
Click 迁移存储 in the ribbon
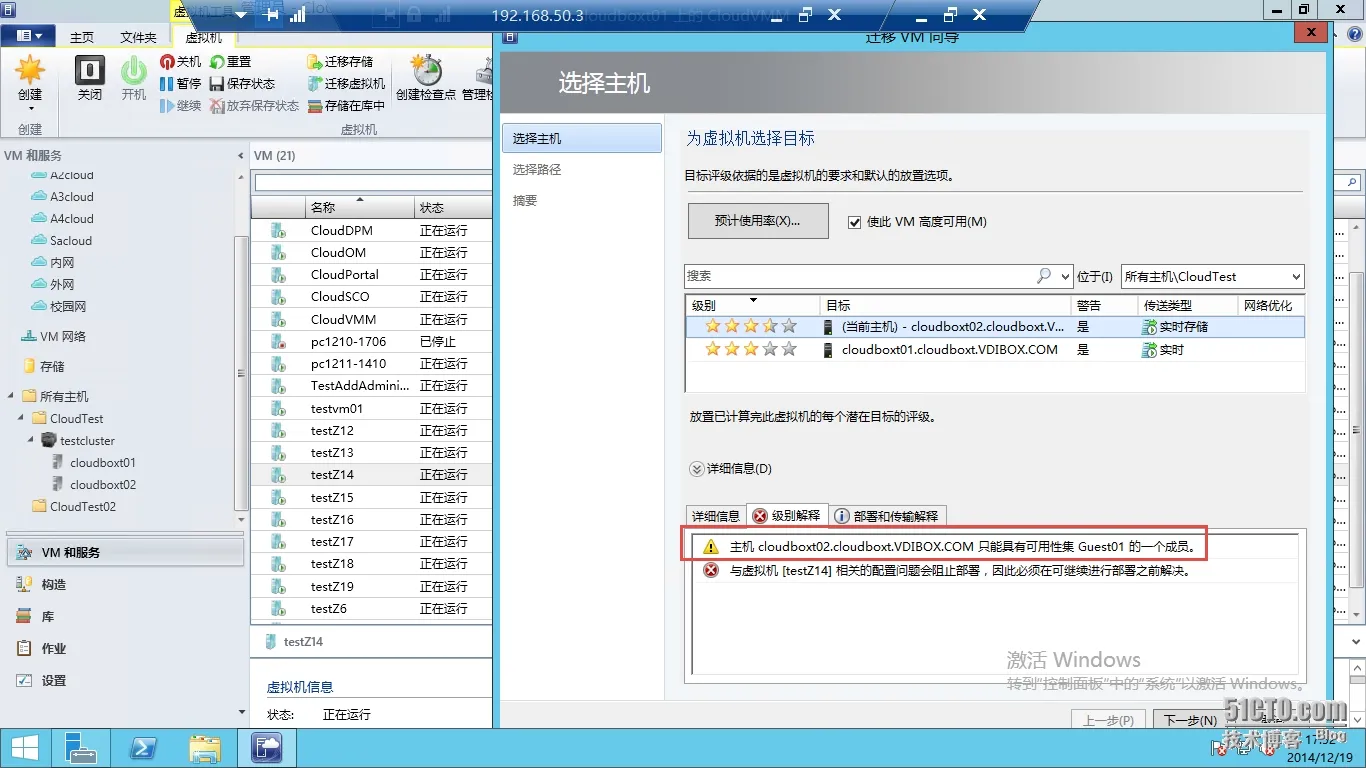click(x=341, y=62)
